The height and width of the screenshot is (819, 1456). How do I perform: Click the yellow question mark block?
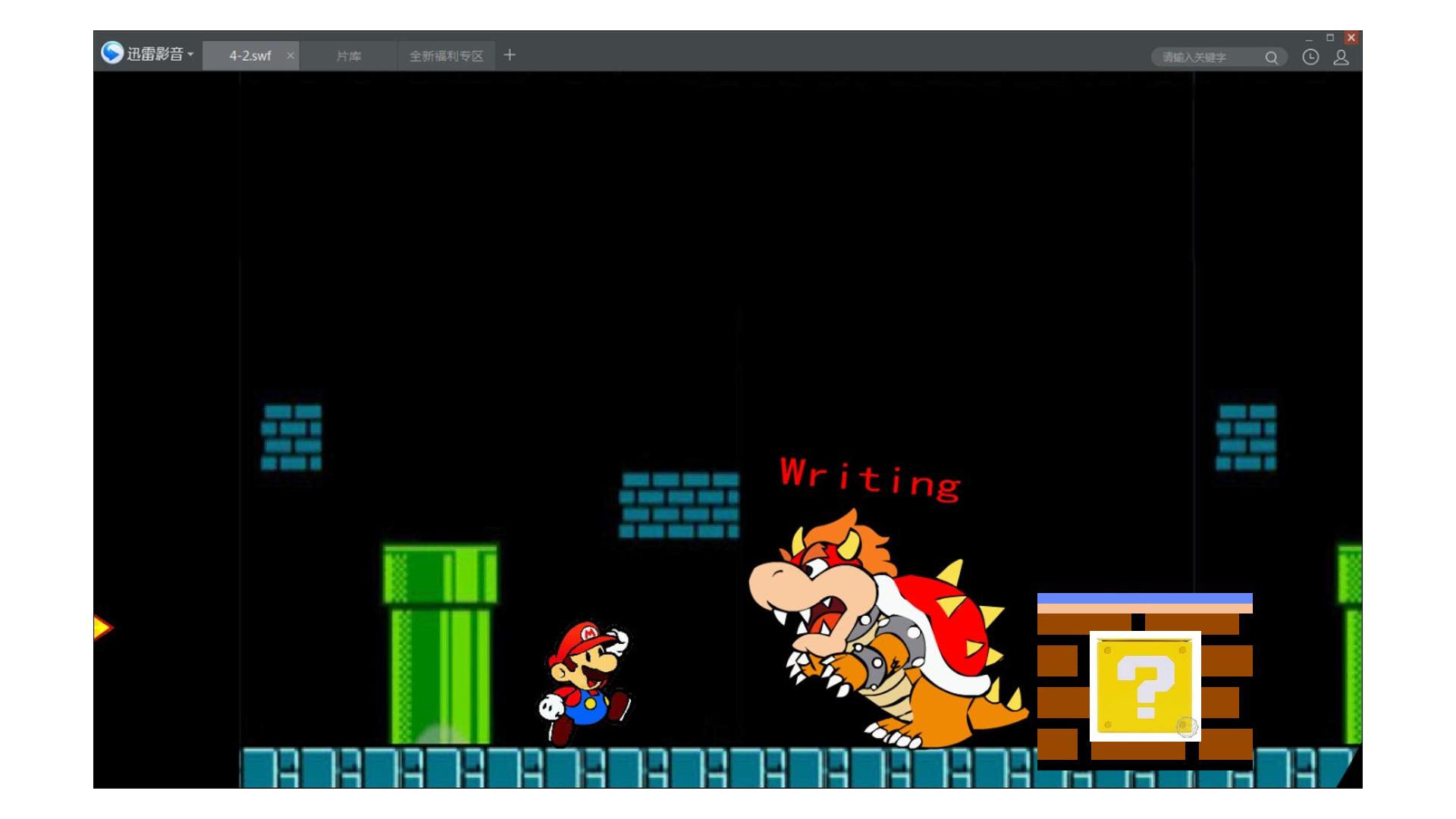point(1145,686)
